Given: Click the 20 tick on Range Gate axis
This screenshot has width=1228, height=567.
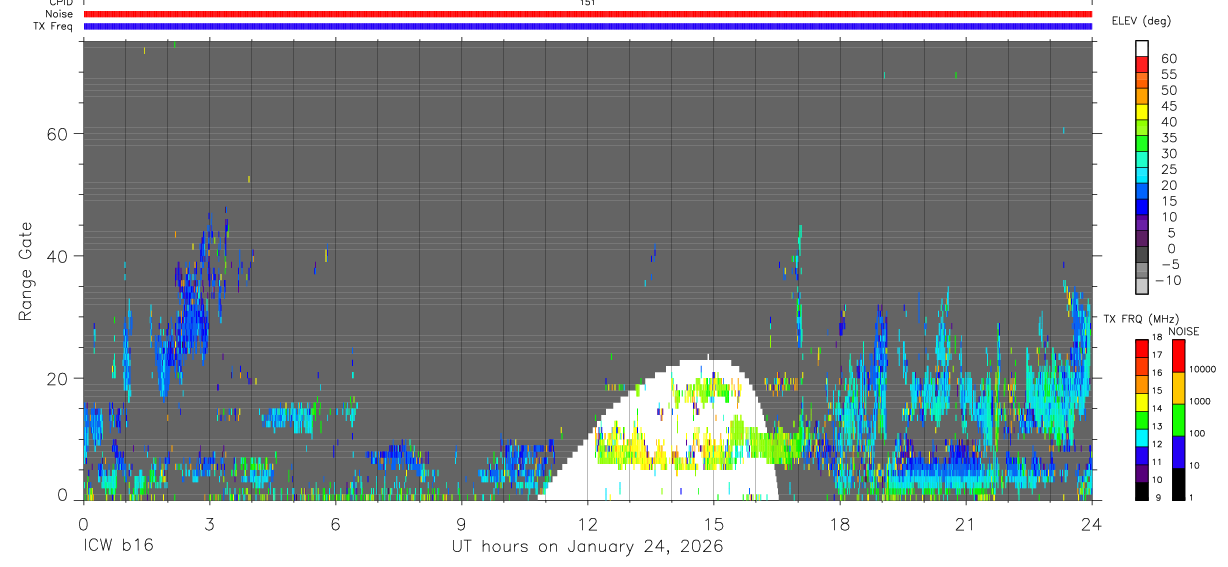Looking at the screenshot, I should pos(57,379).
